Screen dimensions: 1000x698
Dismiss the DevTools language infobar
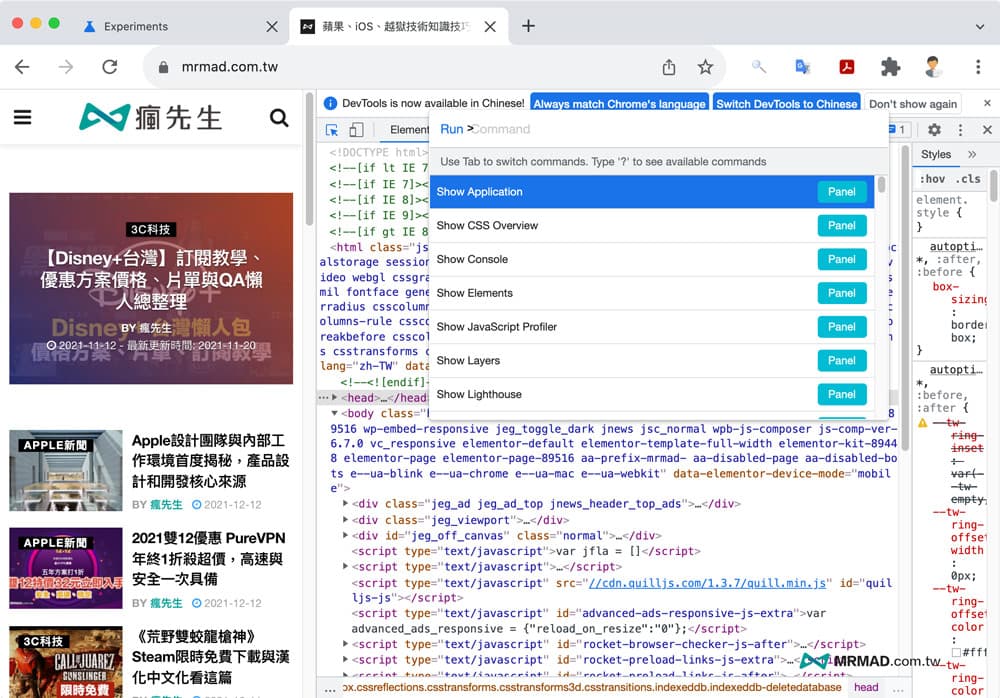coord(987,103)
